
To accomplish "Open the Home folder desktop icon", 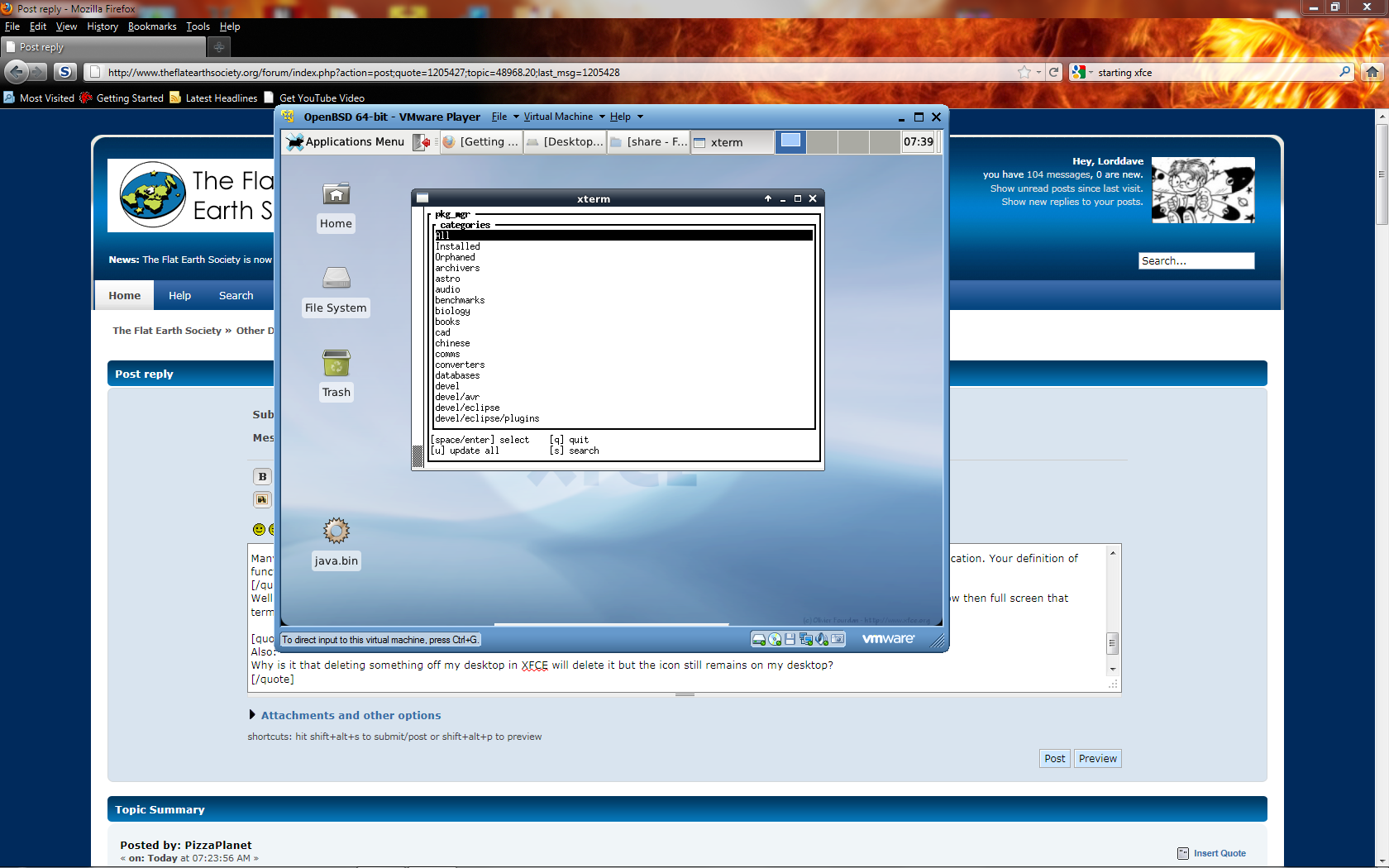I will (x=336, y=194).
